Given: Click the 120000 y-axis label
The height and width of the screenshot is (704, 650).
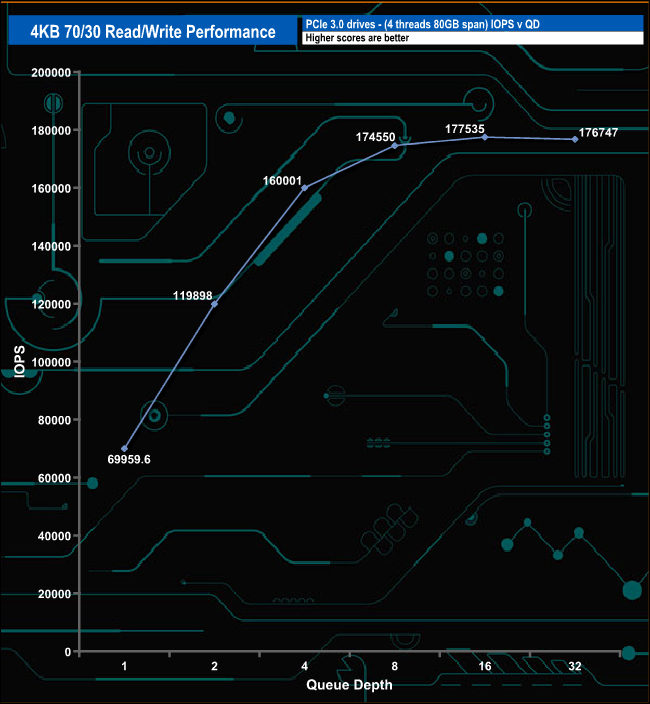Looking at the screenshot, I should pos(51,304).
